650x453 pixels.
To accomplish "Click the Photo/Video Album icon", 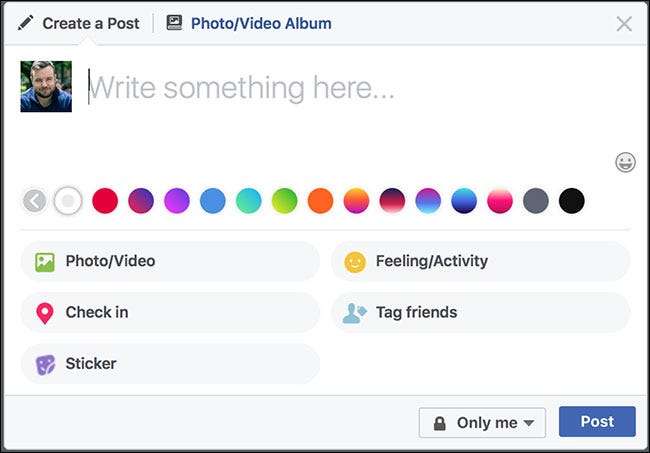I will 175,23.
